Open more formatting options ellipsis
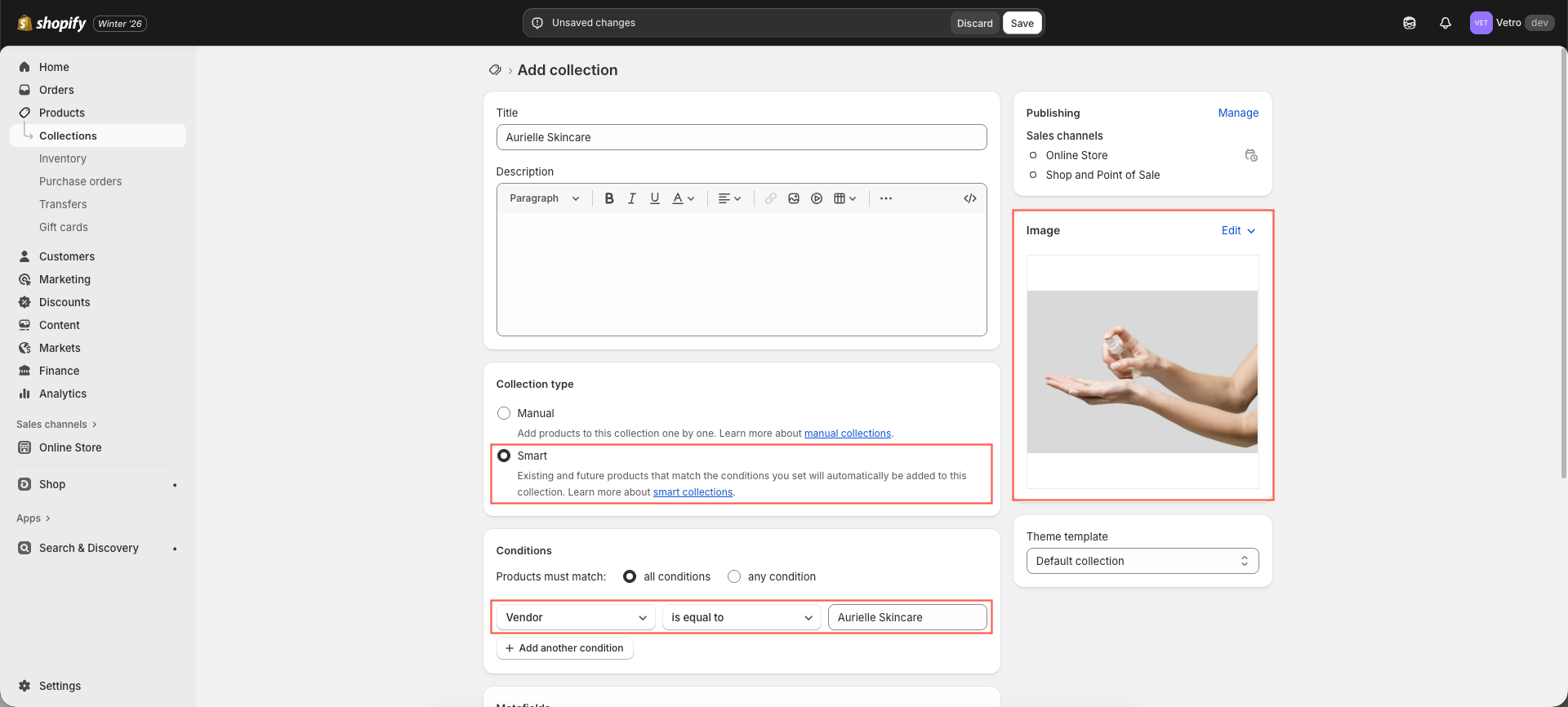Screen dimensions: 1568x707 885,198
